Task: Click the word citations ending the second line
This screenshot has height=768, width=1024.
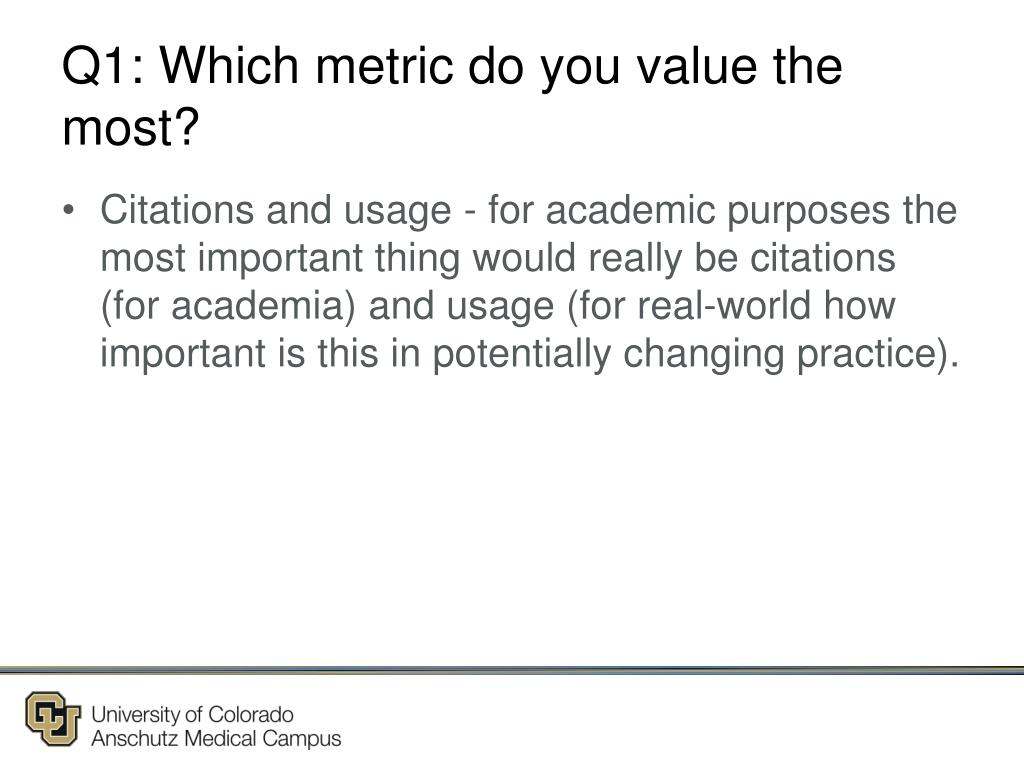Action: coord(822,258)
